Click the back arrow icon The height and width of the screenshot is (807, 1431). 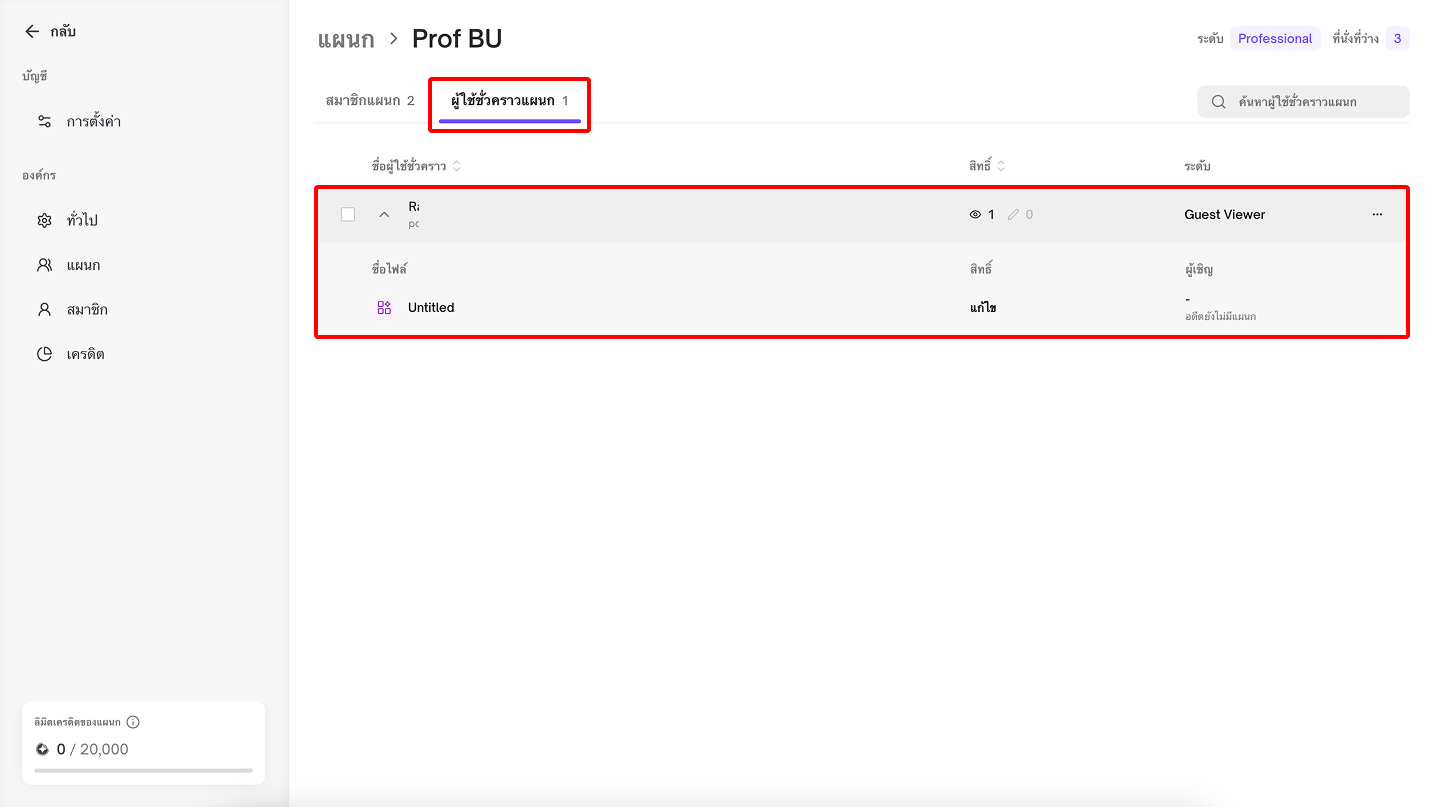coord(32,31)
